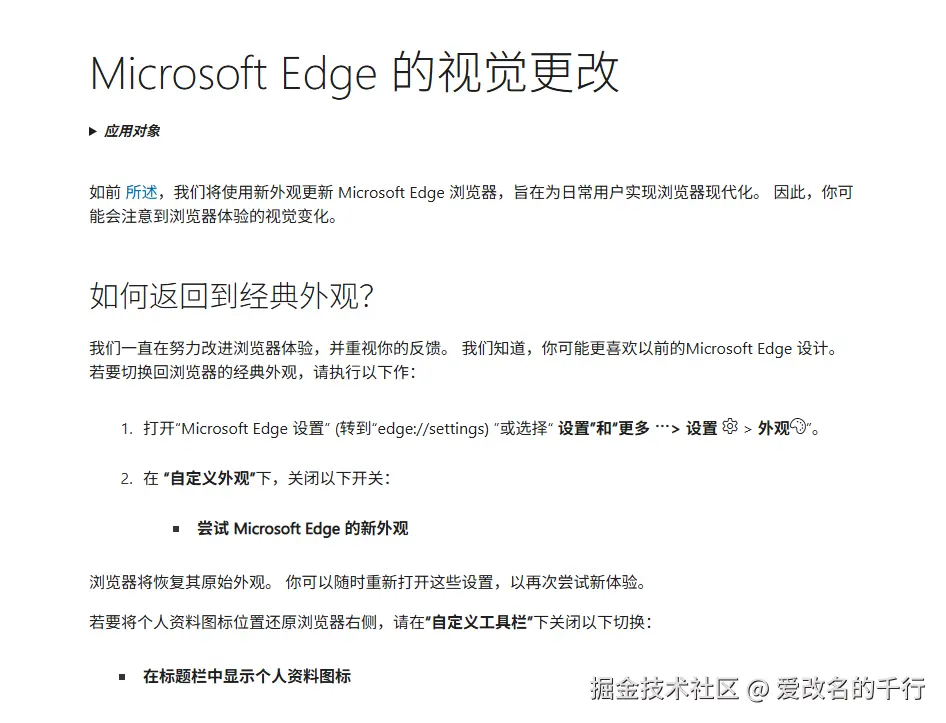Click the intro paragraph word 如前
Image resolution: width=946 pixels, height=723 pixels.
[105, 193]
